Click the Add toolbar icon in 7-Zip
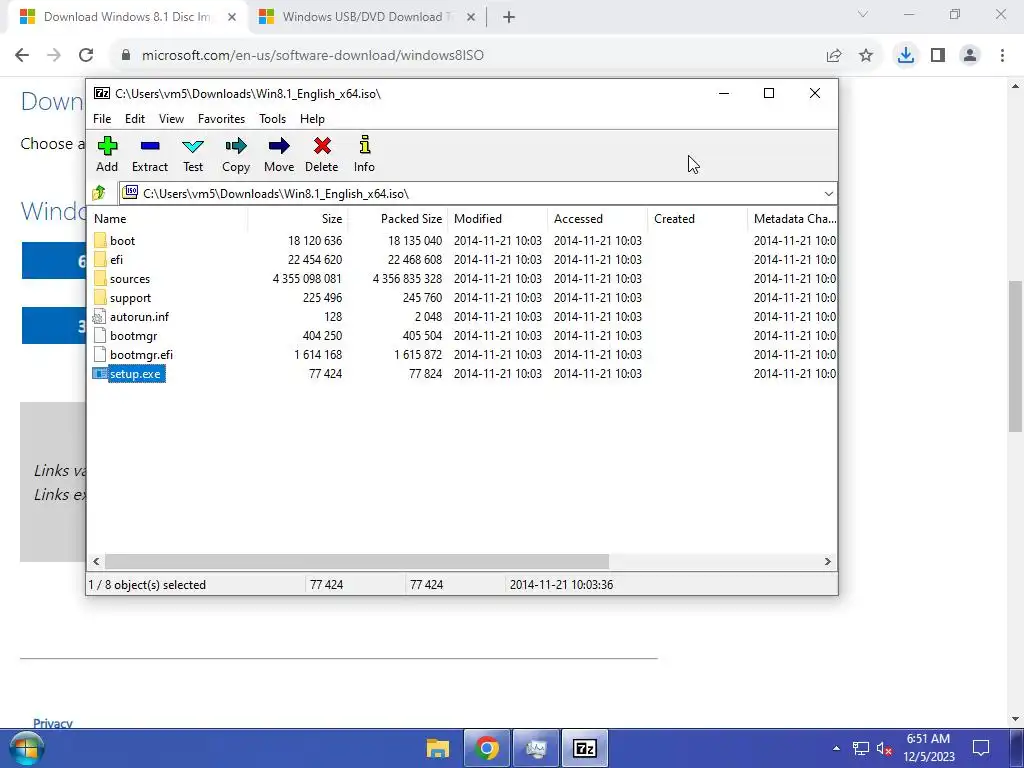The image size is (1024, 768). [107, 146]
